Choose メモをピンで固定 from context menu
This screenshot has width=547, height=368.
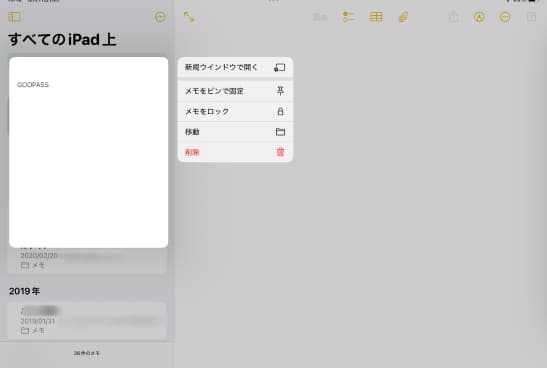235,91
